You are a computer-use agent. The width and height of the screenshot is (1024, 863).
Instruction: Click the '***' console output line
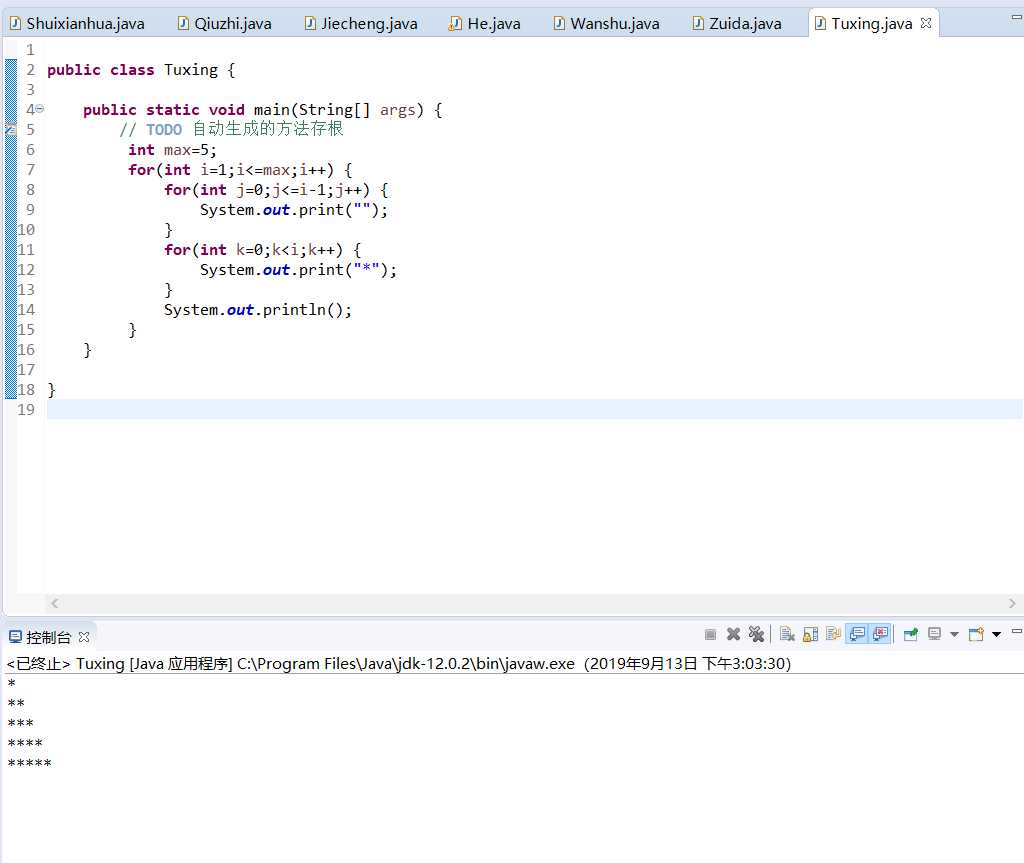[20, 723]
